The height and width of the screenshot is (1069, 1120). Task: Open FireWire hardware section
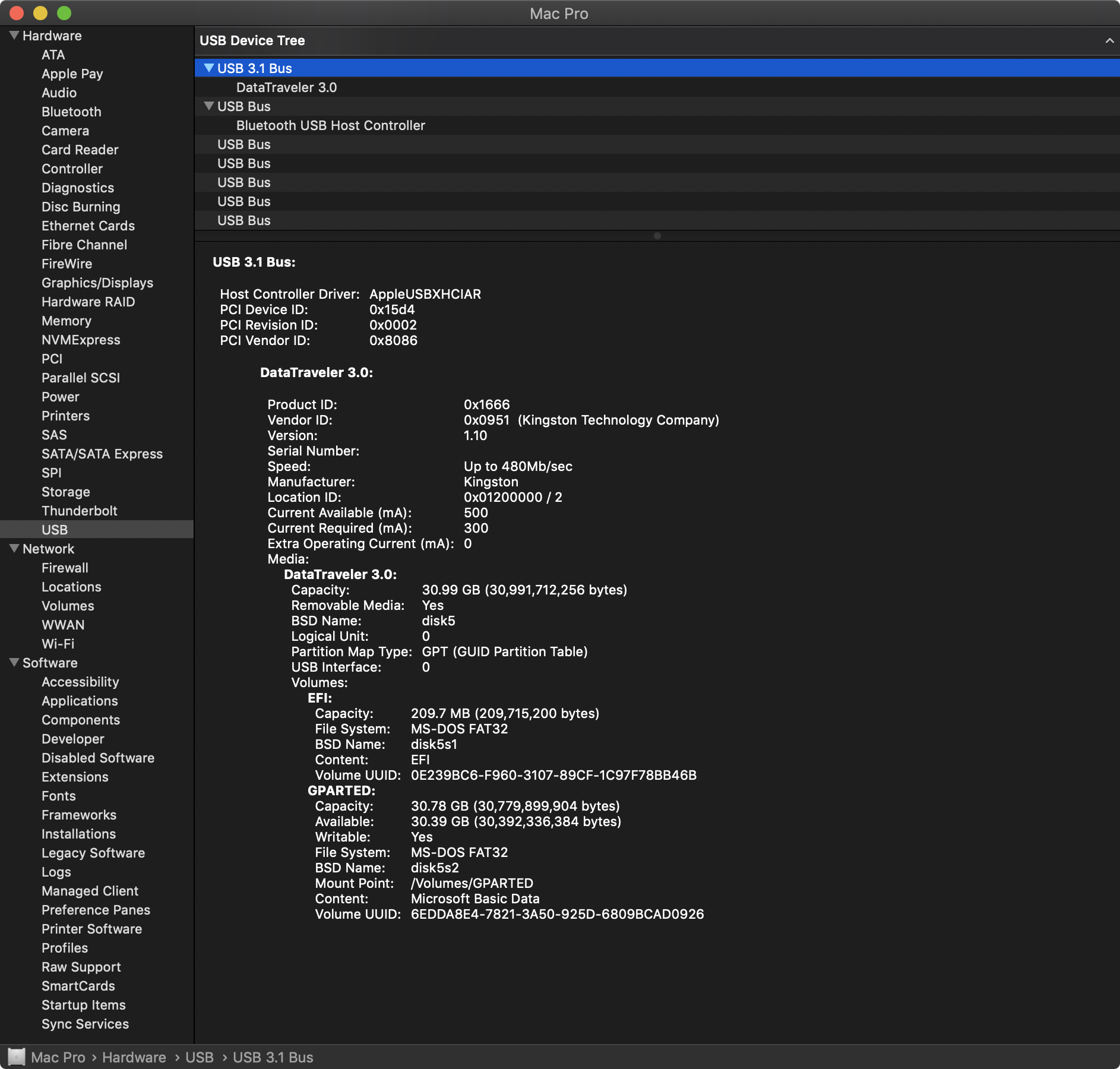pos(67,264)
